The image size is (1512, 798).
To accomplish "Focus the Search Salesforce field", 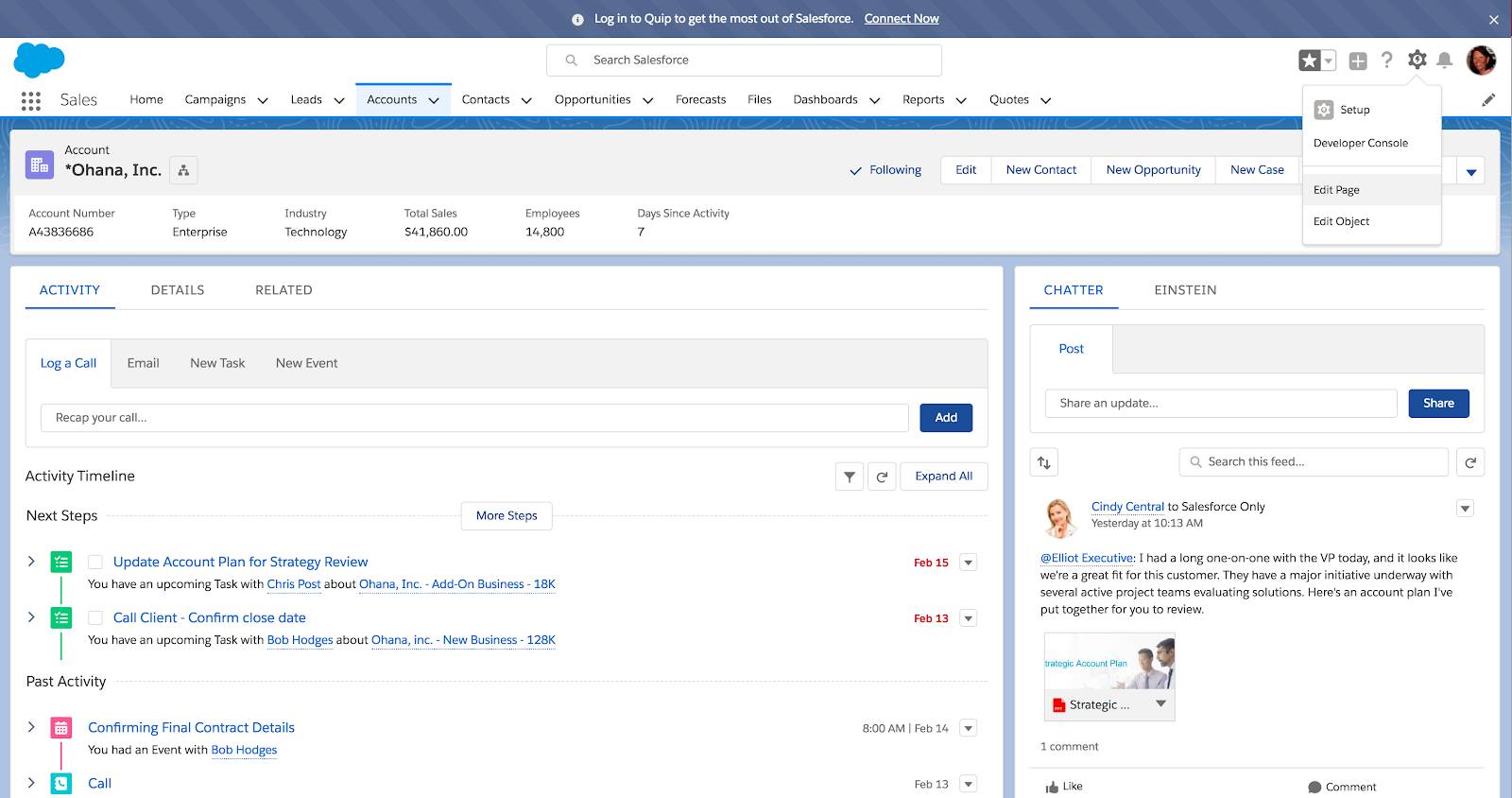I will tap(744, 61).
